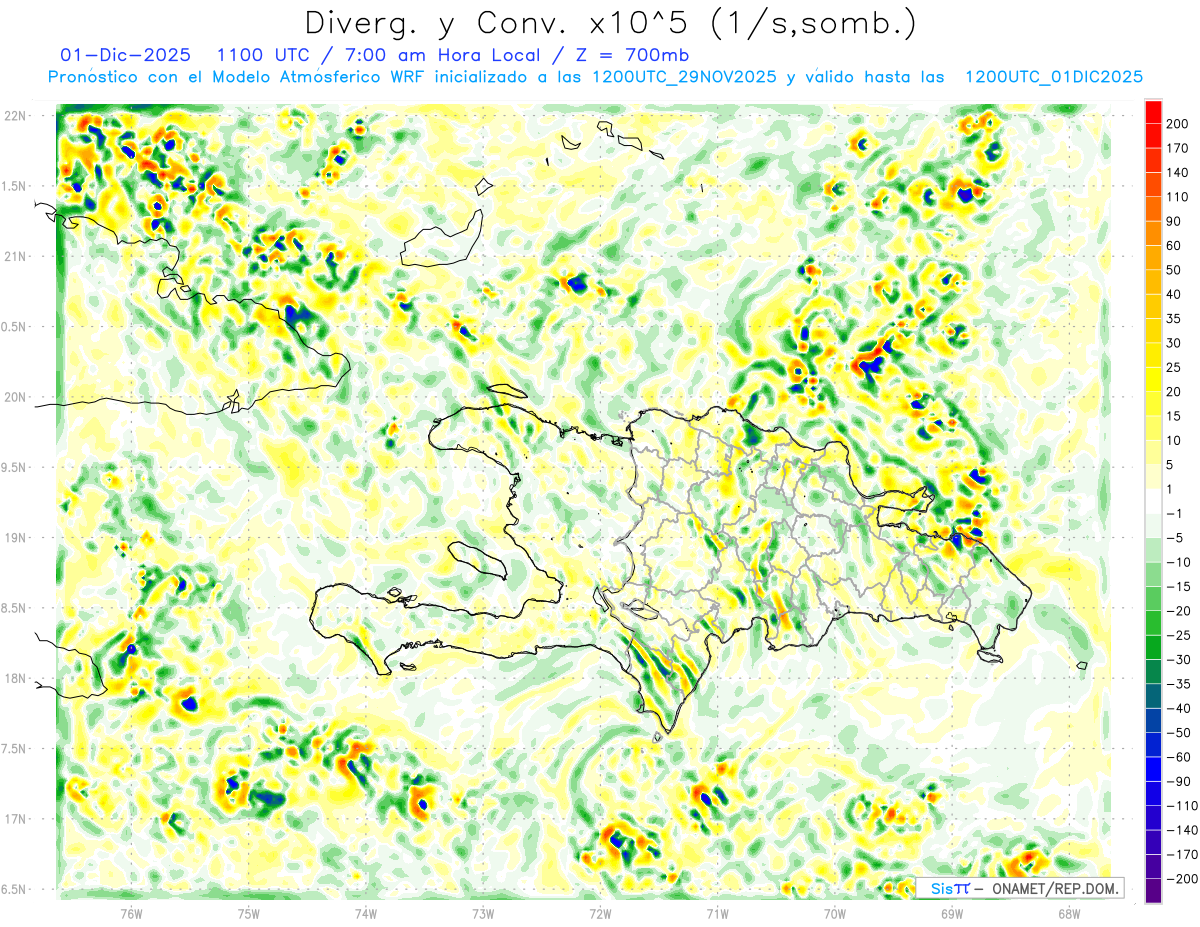The height and width of the screenshot is (927, 1200).
Task: Click the '6.5N' latitude label
Action: point(13,889)
